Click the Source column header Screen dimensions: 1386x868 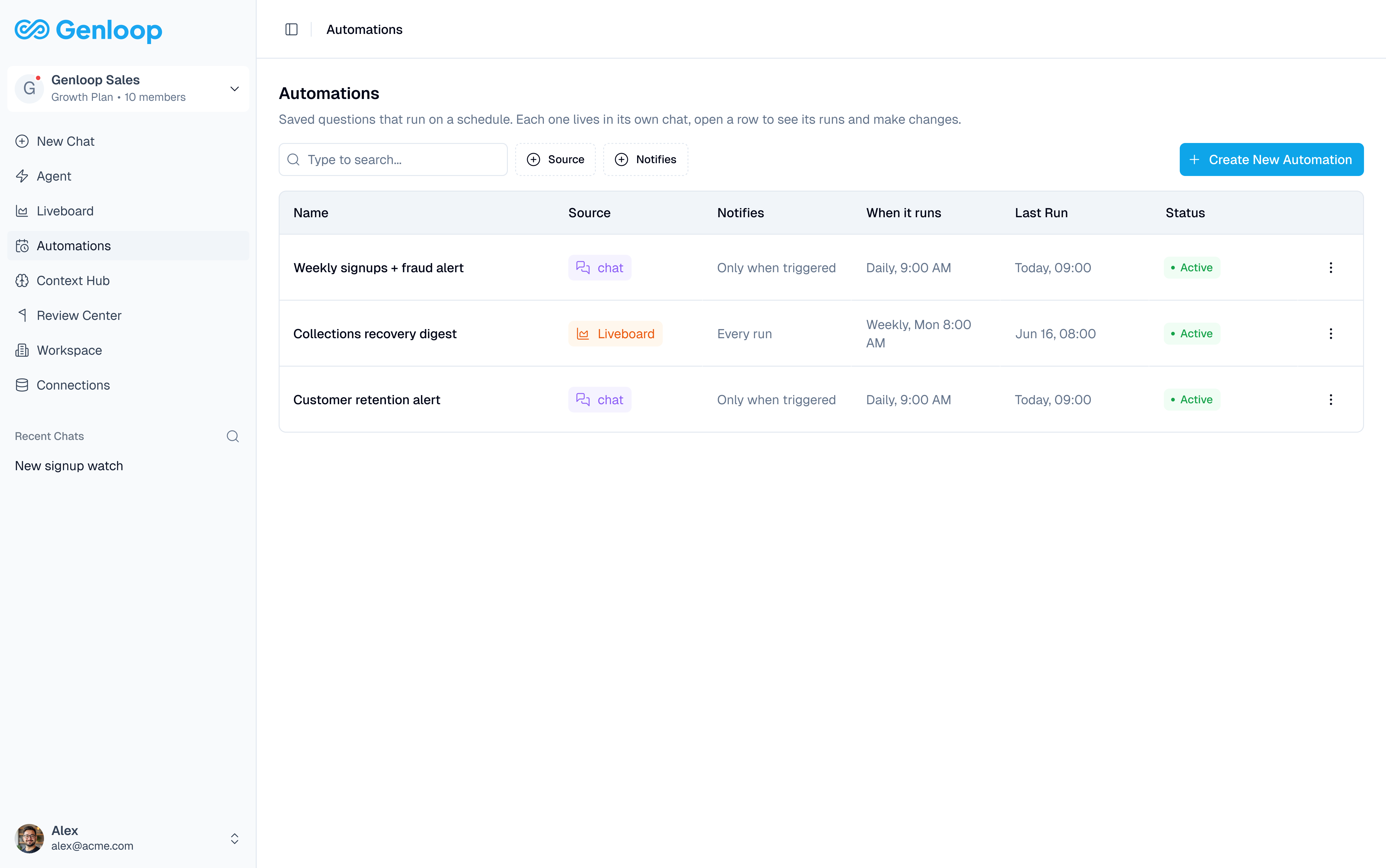tap(589, 213)
